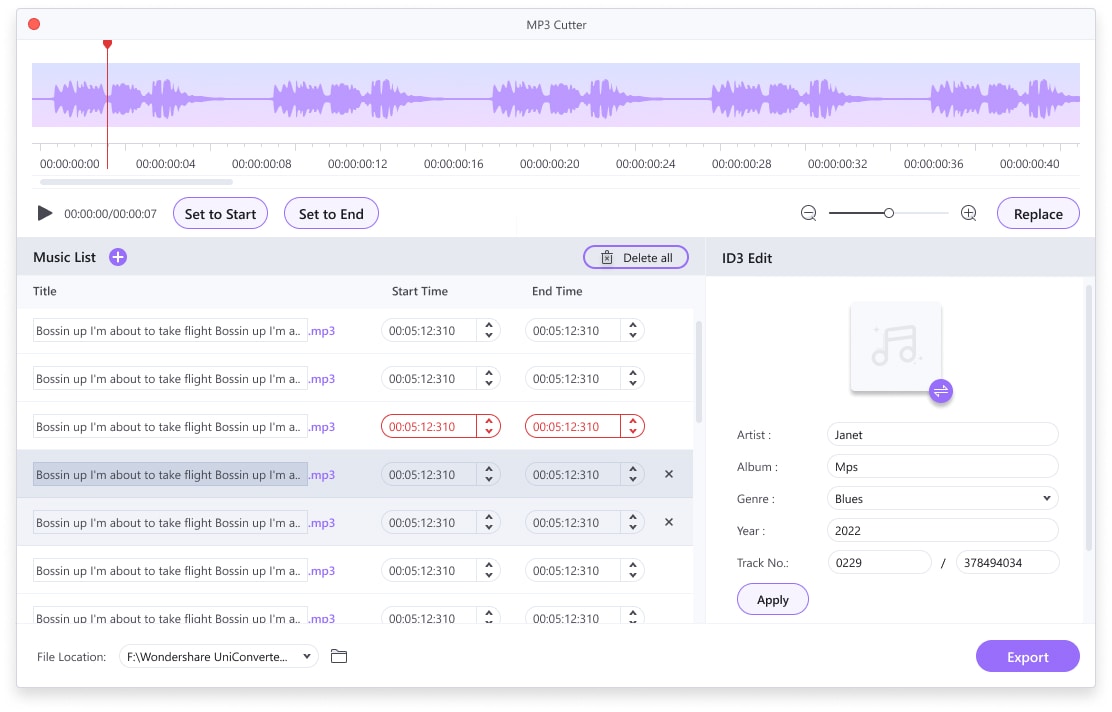Increase the red-outlined start time value
Viewport: 1112px width, 712px height.
click(x=489, y=421)
